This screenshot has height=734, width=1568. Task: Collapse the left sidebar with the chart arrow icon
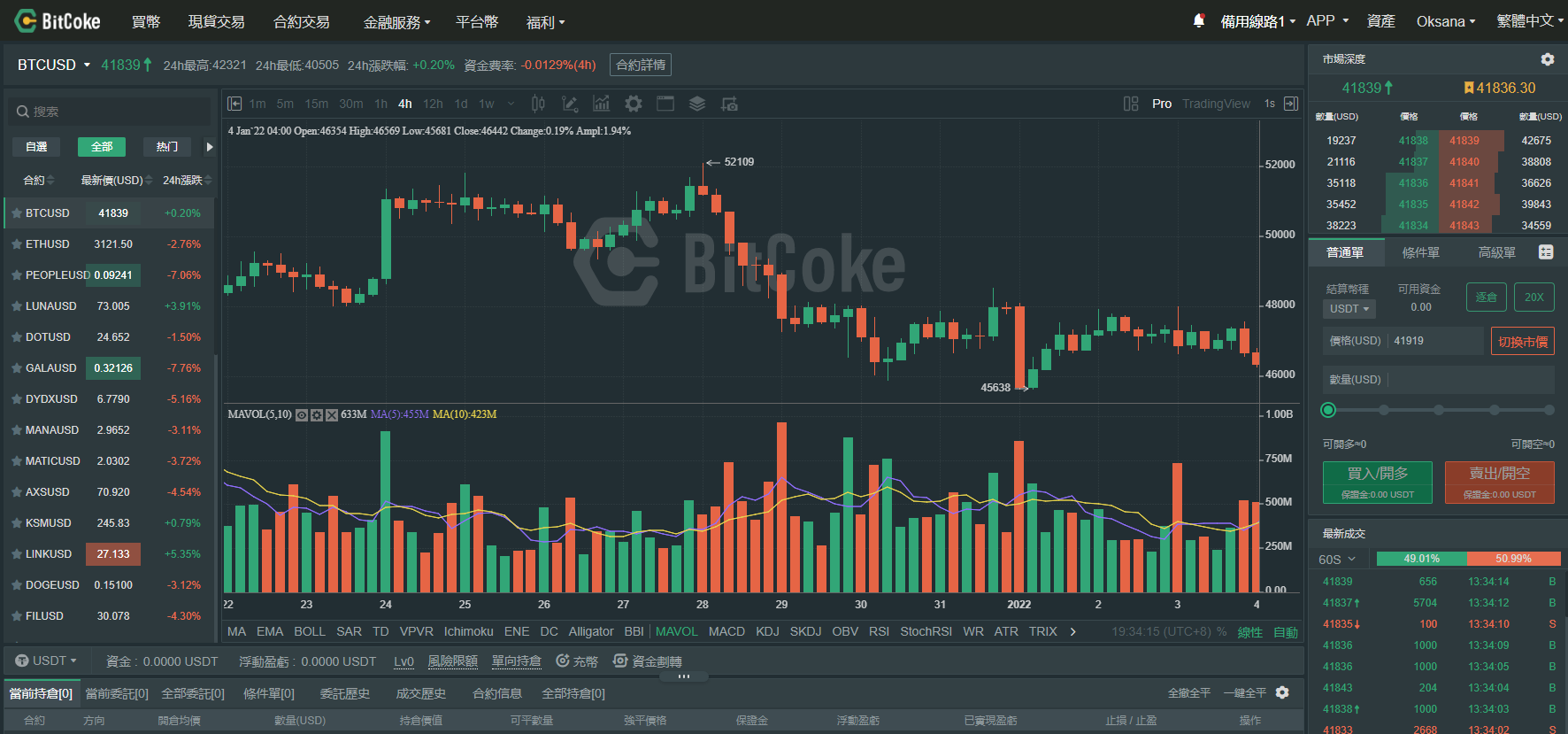pyautogui.click(x=234, y=104)
